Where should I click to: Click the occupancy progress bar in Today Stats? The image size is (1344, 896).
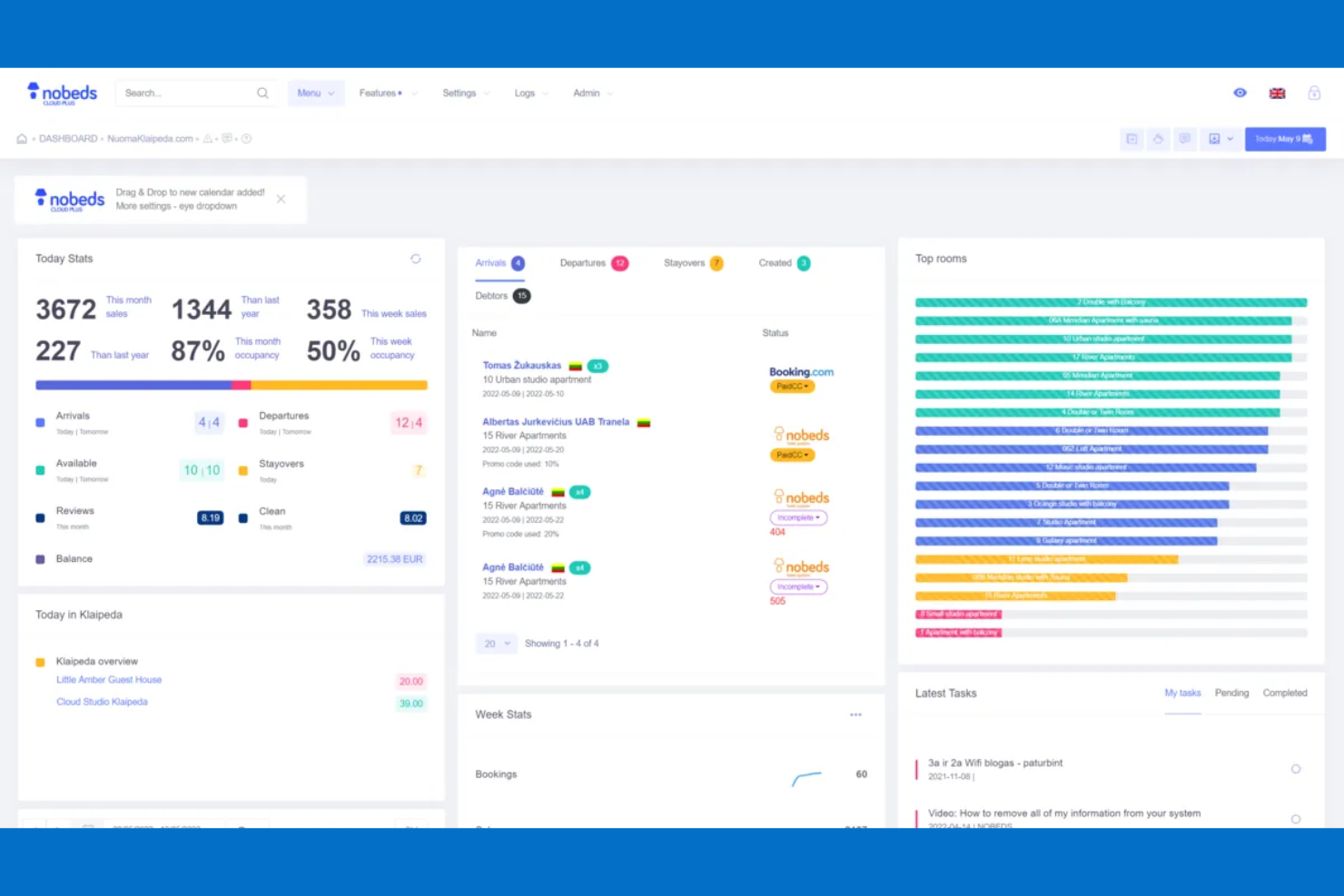[x=231, y=384]
